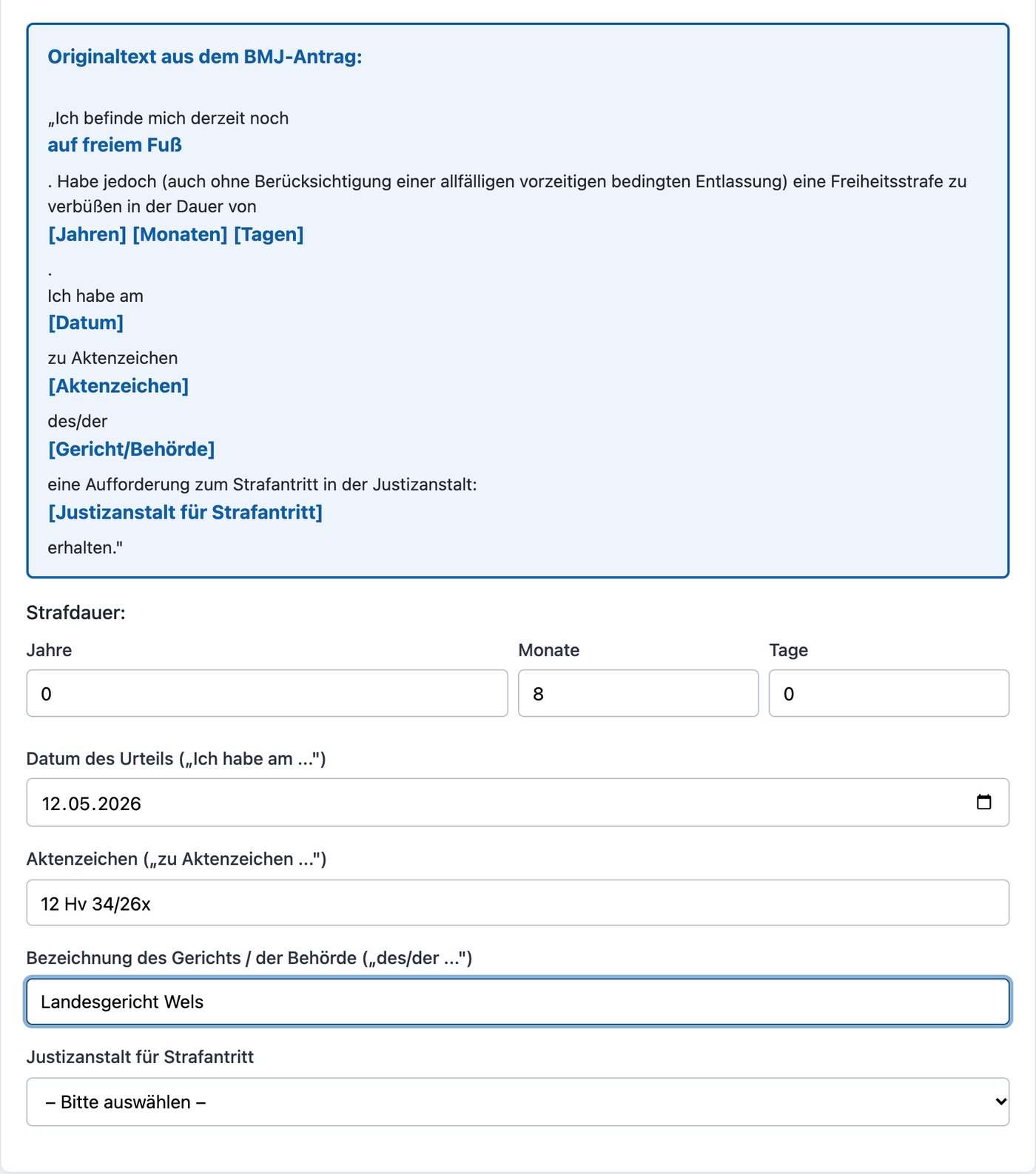Viewport: 1036px width, 1174px height.
Task: Click the Landesgericht Wels court name field
Action: (x=518, y=1002)
